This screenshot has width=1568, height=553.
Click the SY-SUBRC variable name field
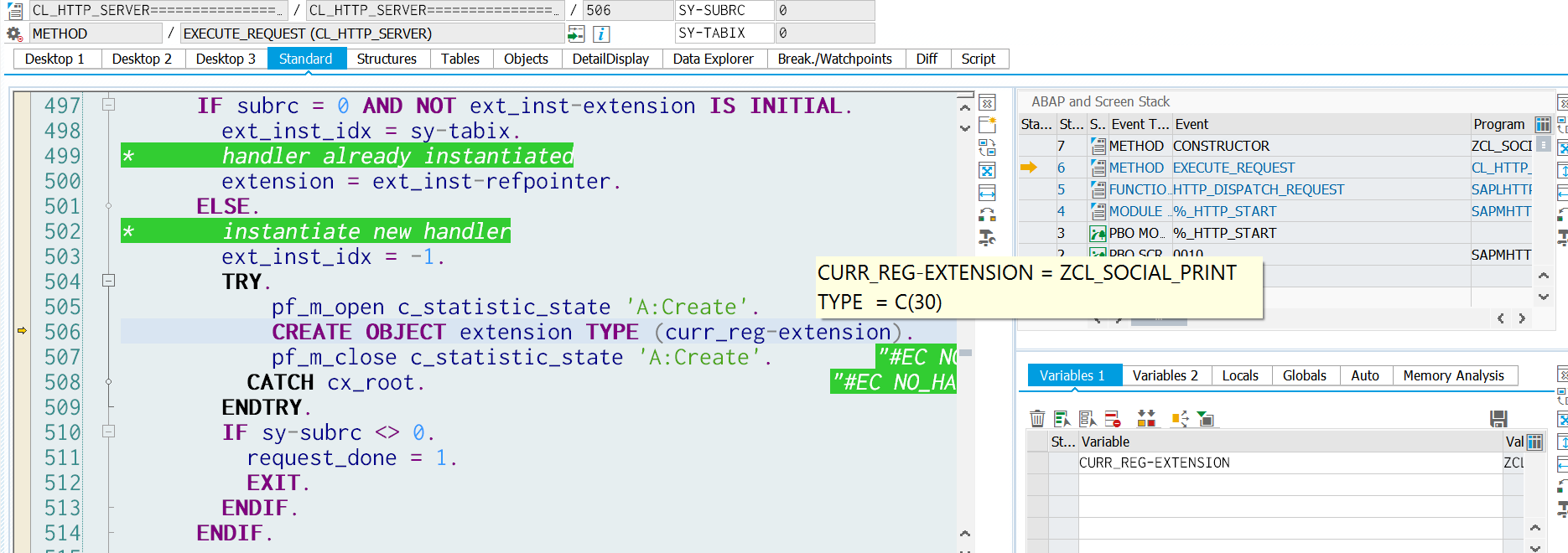tap(724, 11)
